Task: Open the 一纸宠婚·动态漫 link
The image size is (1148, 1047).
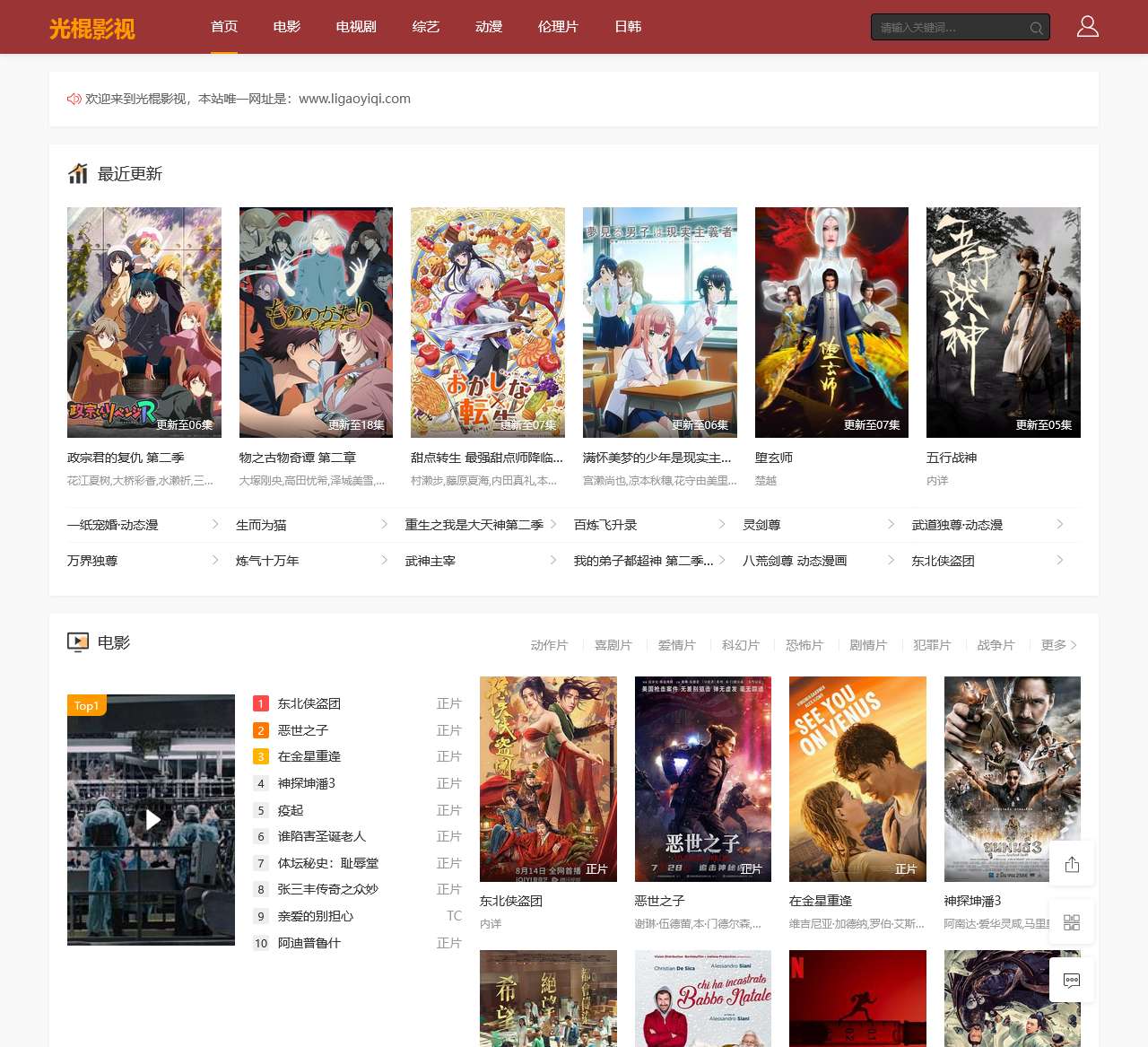Action: (113, 525)
